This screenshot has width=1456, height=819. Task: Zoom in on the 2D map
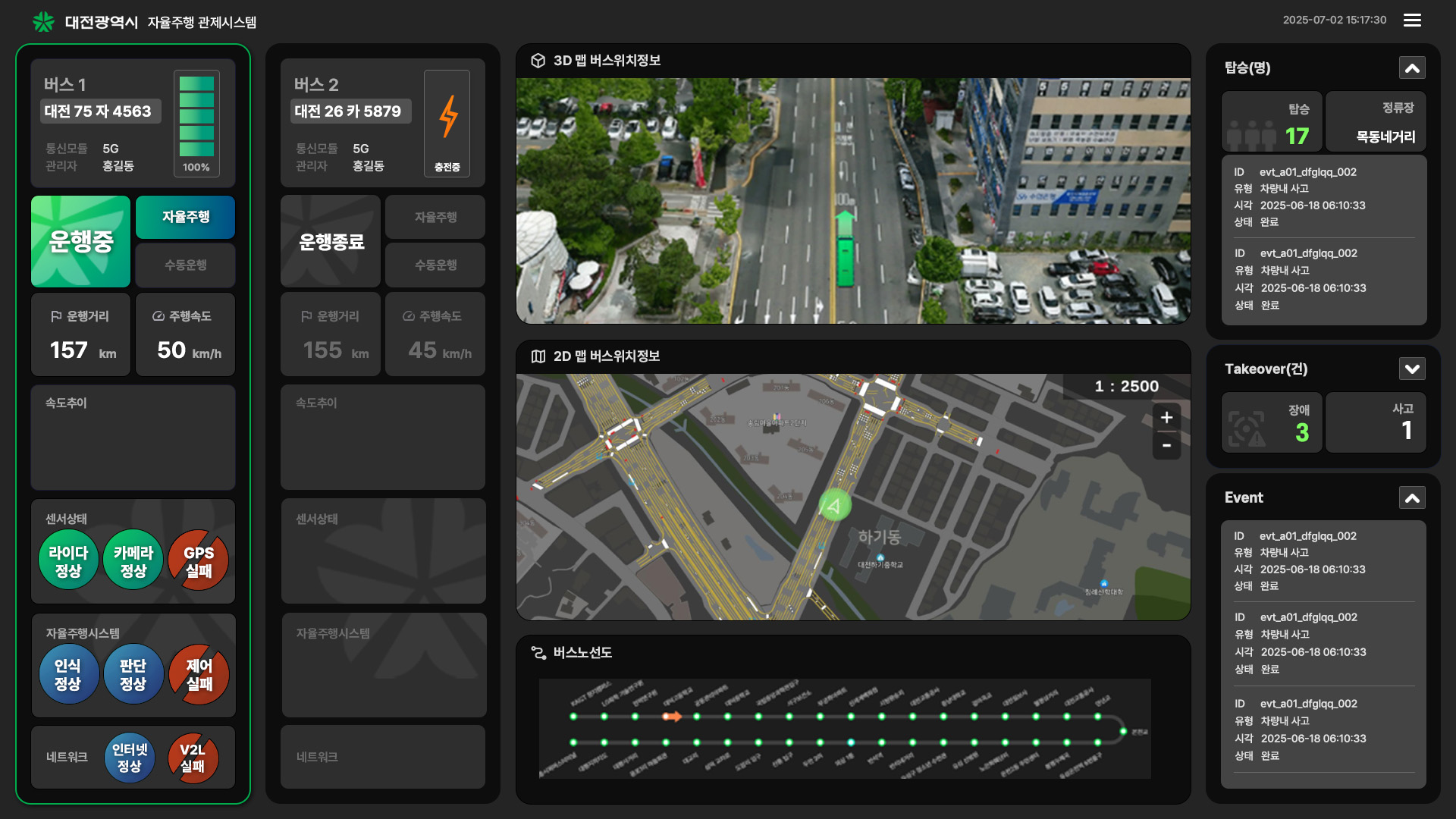[x=1166, y=418]
